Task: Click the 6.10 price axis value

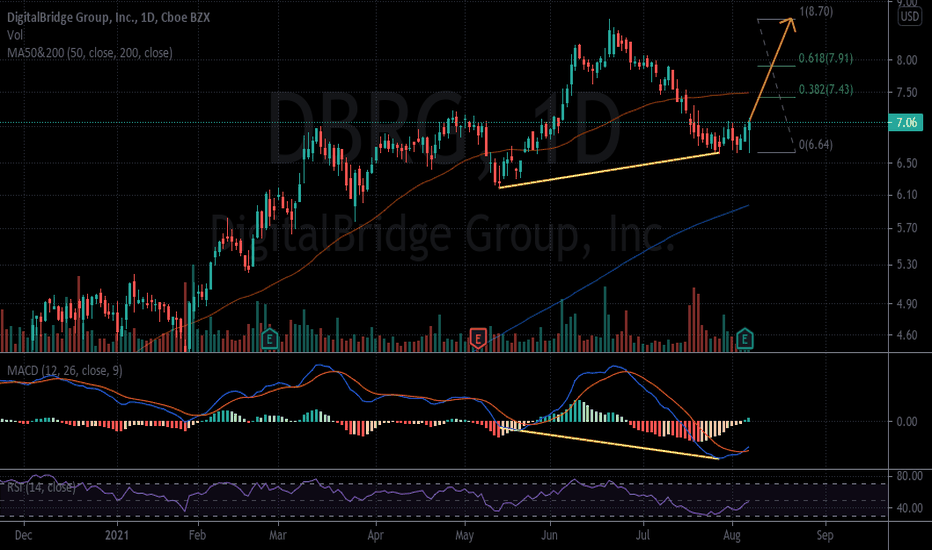Action: [906, 194]
